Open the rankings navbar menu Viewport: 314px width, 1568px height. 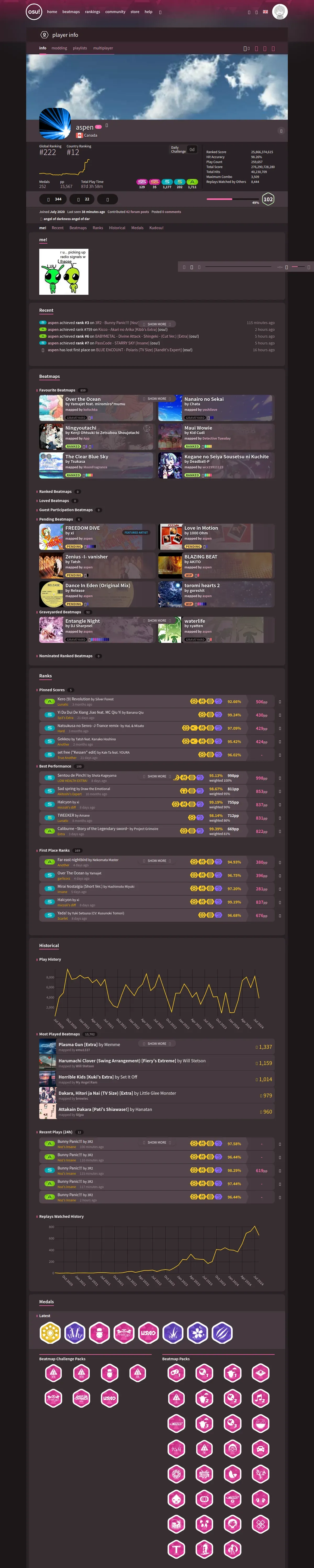[x=92, y=11]
